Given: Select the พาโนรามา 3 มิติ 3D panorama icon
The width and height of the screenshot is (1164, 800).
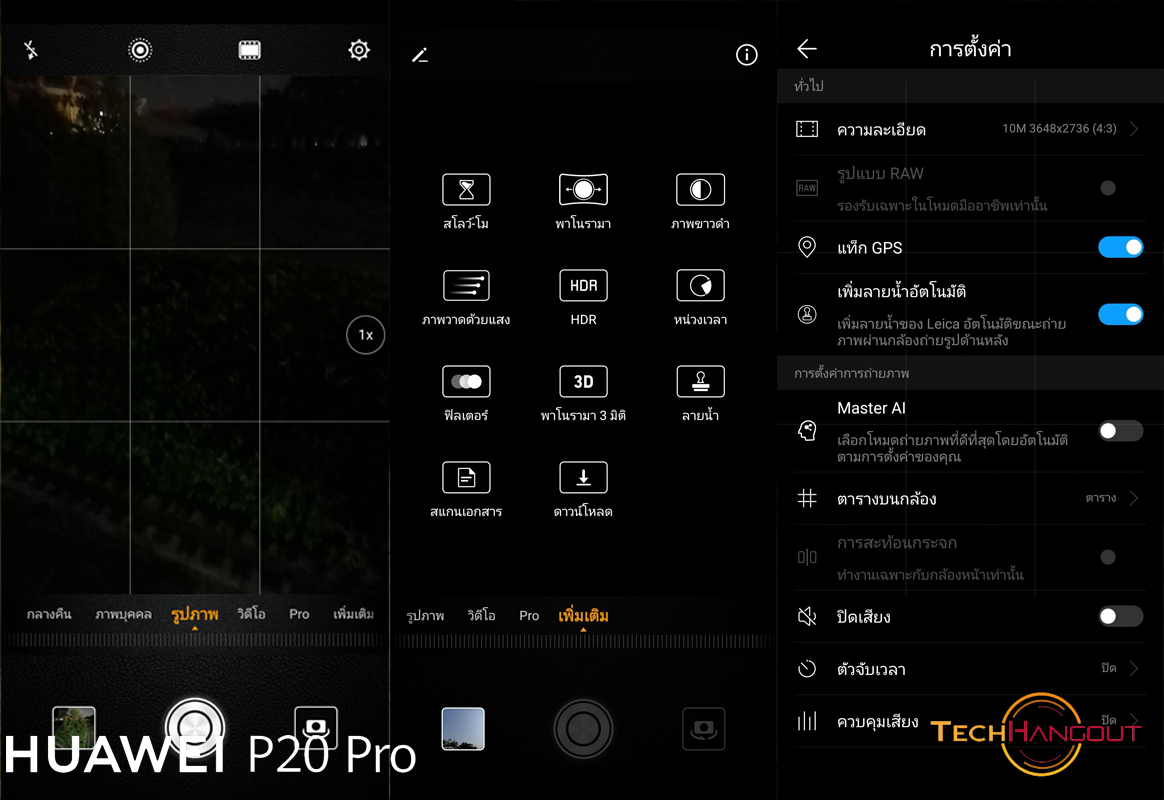Looking at the screenshot, I should [x=583, y=381].
